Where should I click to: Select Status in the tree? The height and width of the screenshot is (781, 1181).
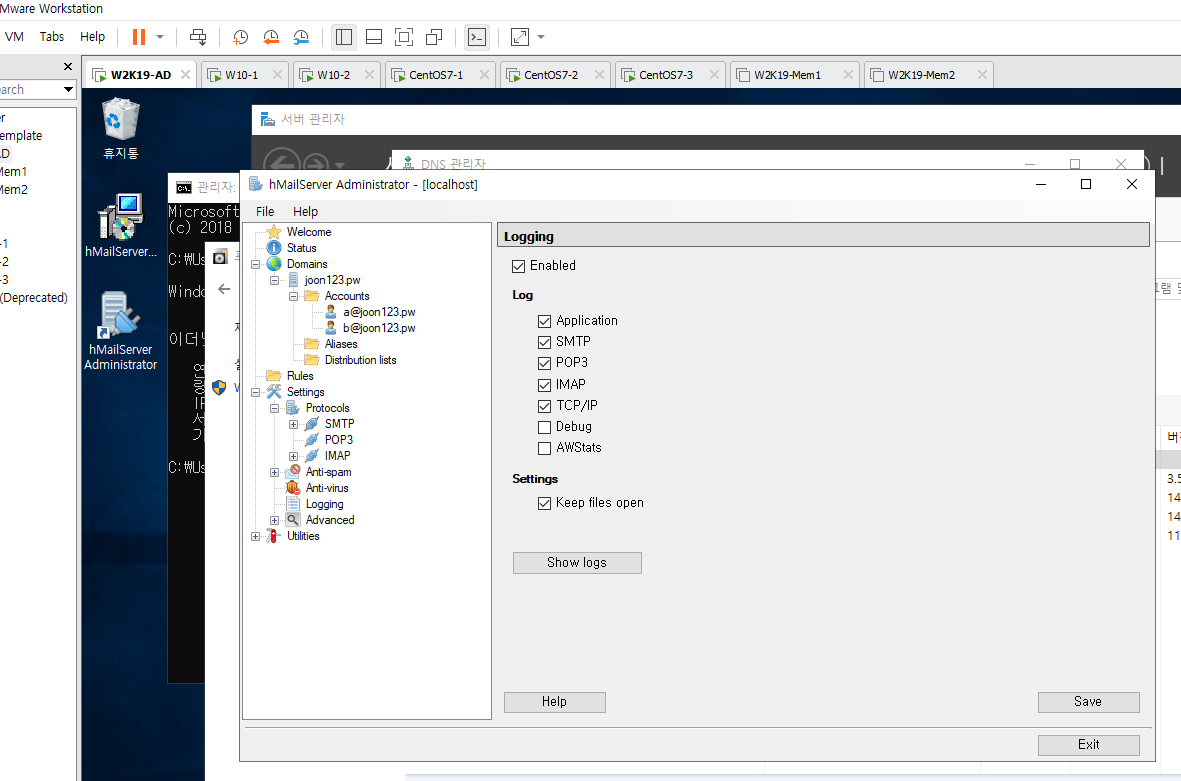click(301, 248)
